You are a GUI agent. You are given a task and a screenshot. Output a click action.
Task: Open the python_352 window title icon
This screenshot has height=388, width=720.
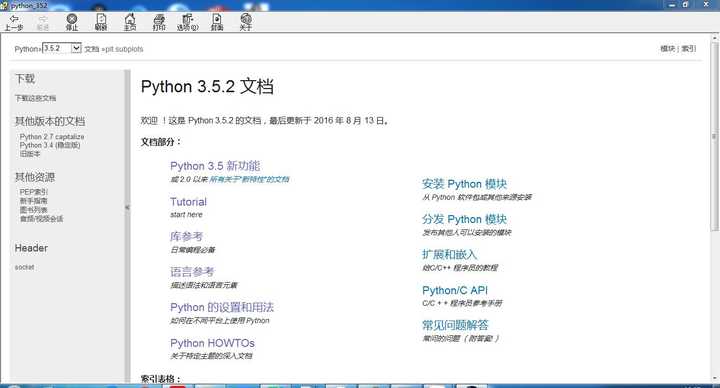click(x=5, y=5)
